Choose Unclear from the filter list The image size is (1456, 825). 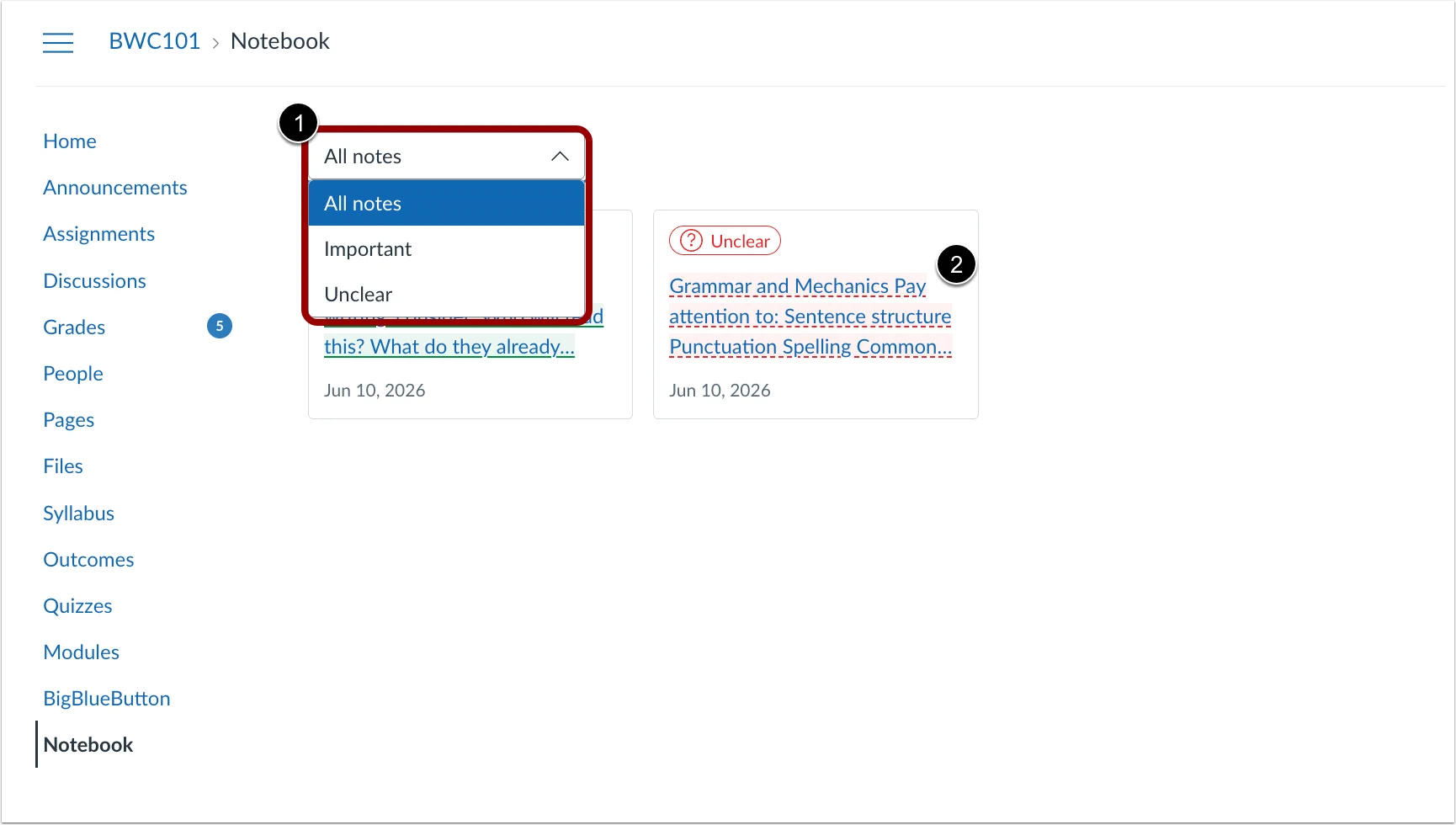[x=446, y=295]
